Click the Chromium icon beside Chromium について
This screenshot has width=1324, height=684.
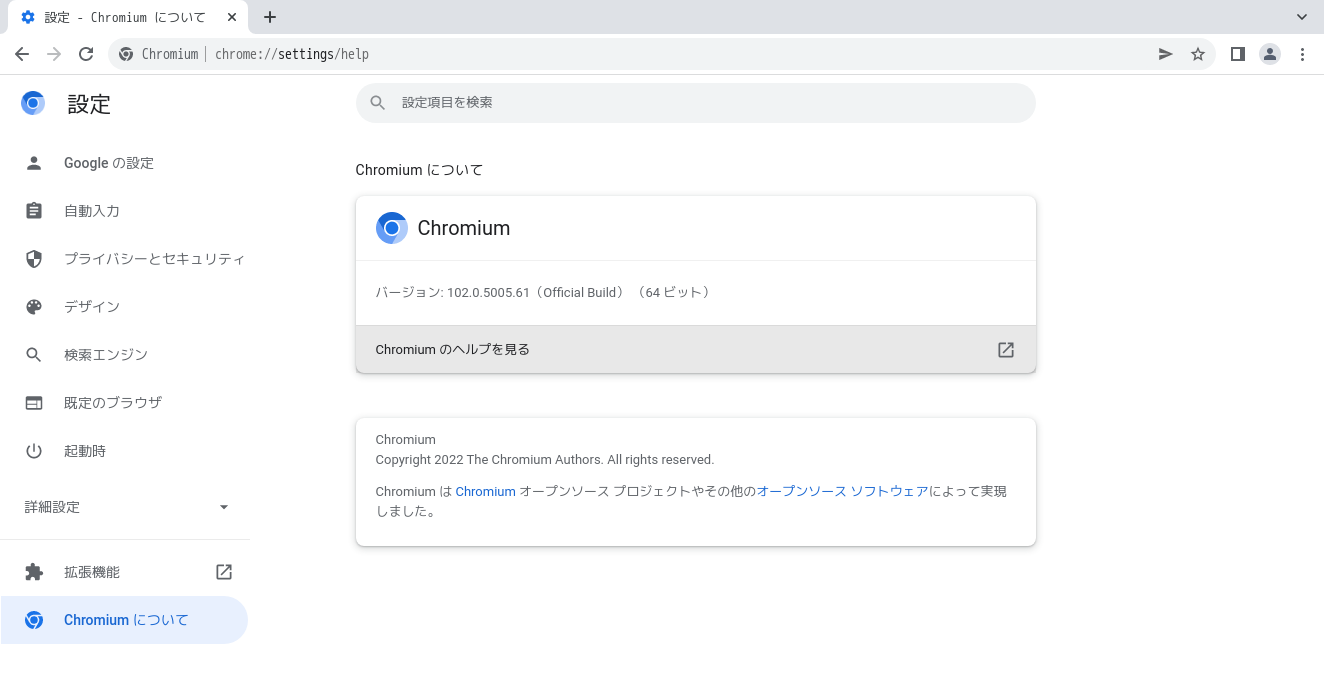point(34,620)
